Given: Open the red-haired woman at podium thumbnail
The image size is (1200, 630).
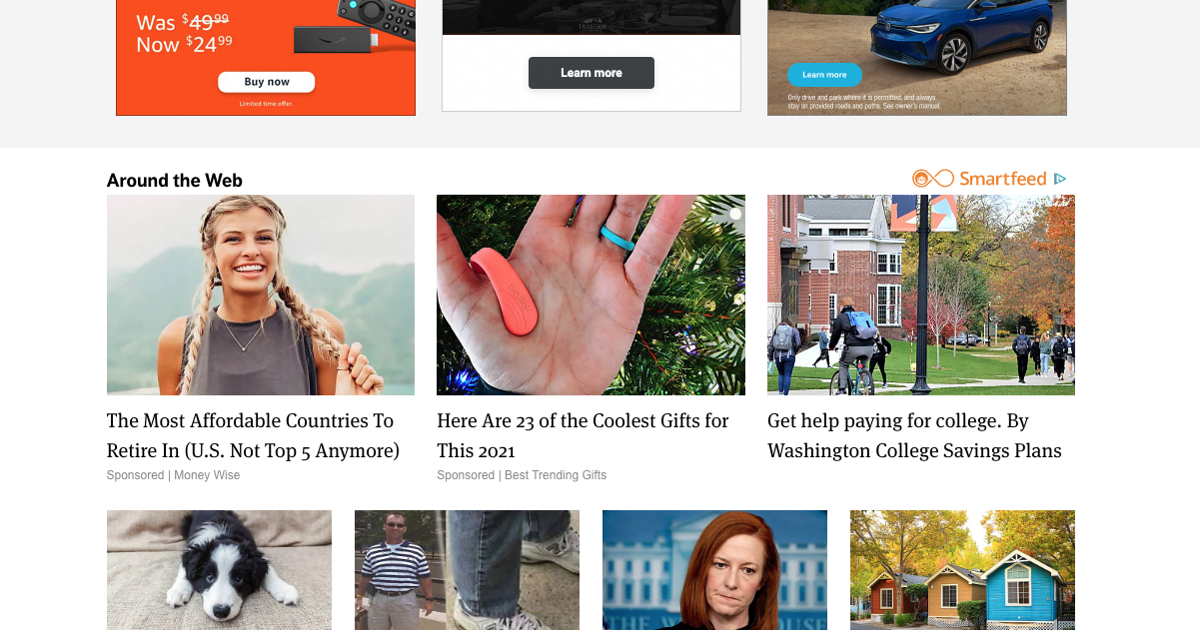Looking at the screenshot, I should tap(715, 570).
